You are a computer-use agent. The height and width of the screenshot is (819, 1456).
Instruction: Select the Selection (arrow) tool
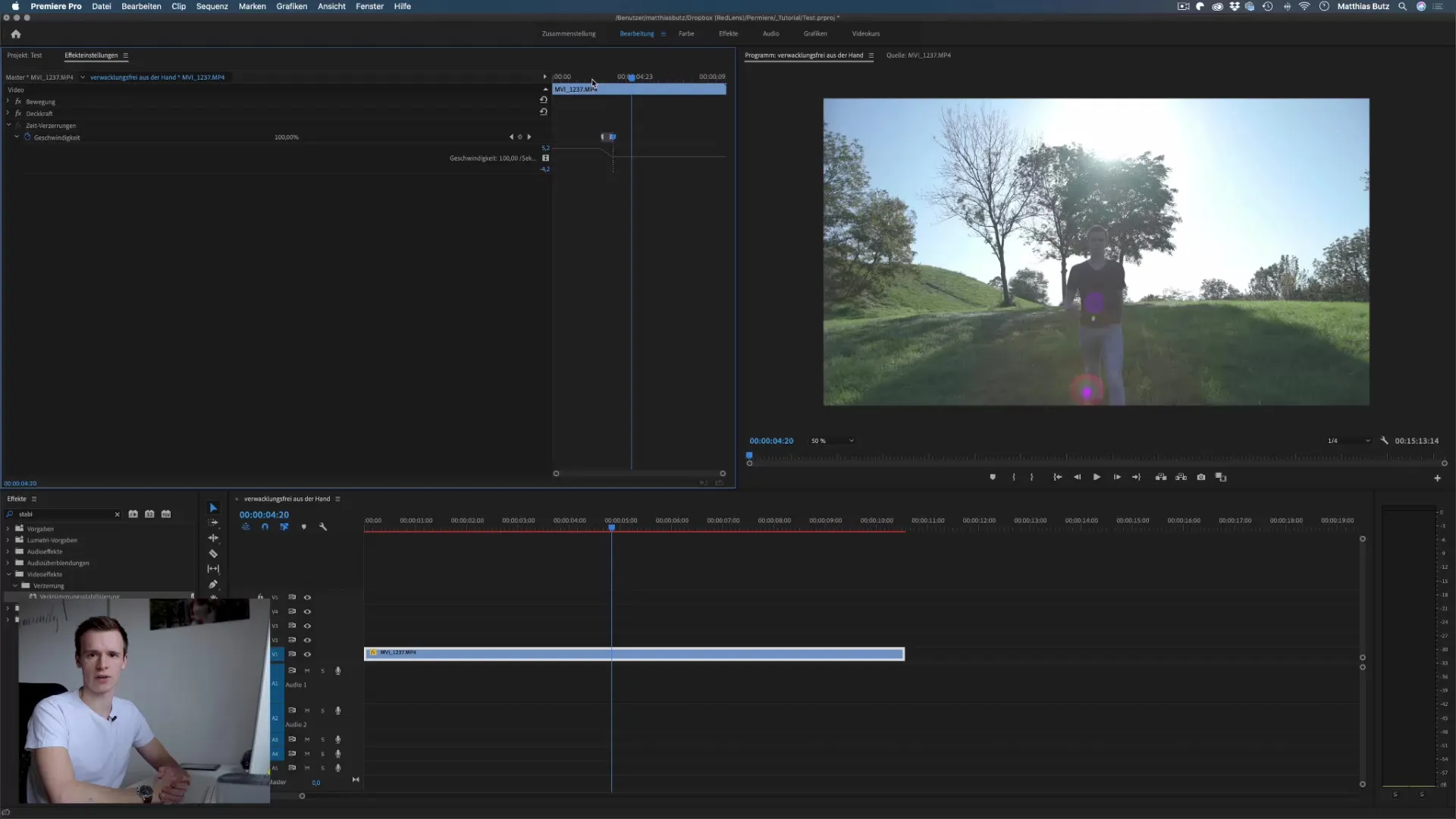pyautogui.click(x=213, y=508)
